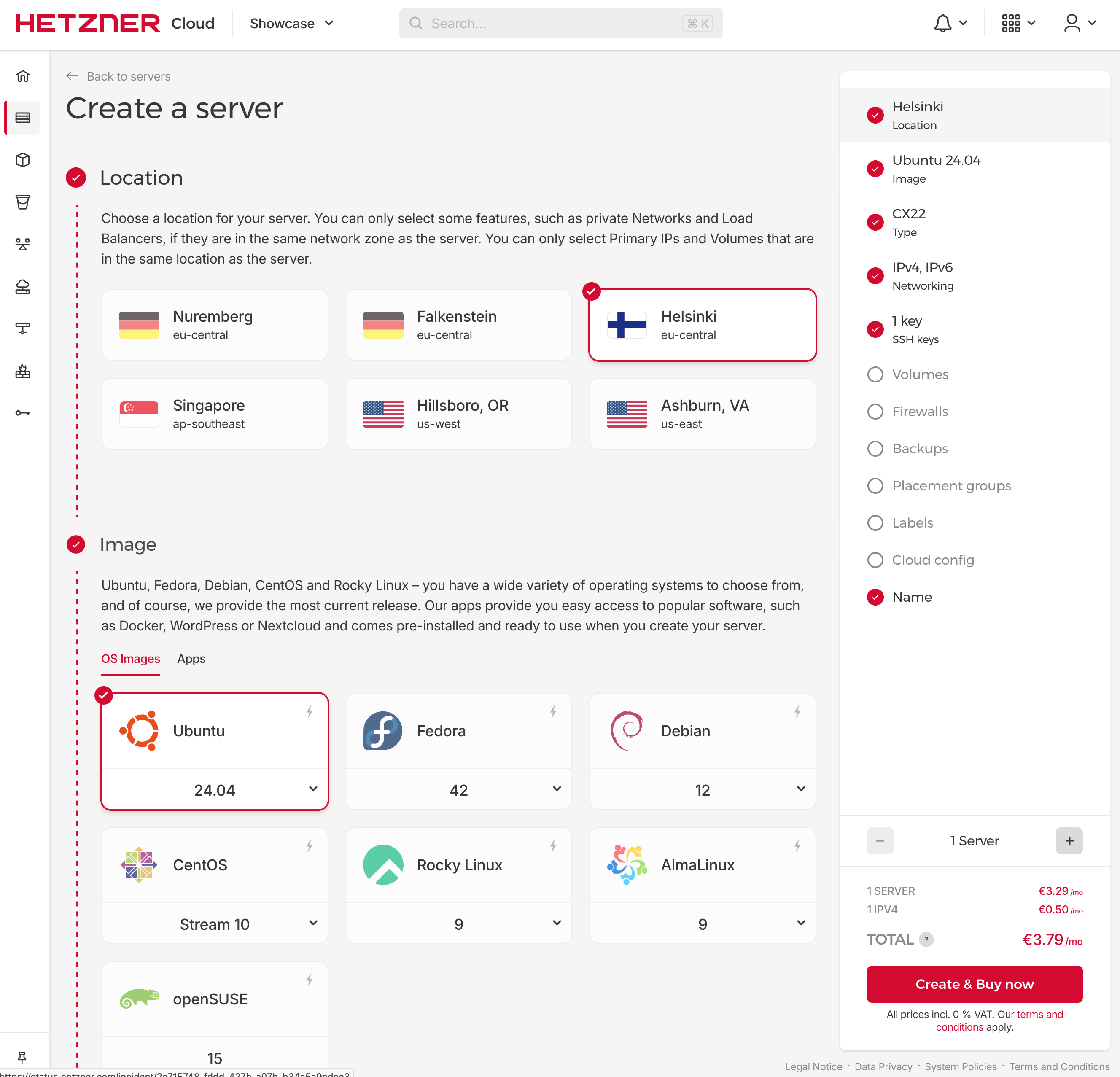Open the bucket Object Storage icon in sidebar
Image resolution: width=1120 pixels, height=1077 pixels.
[23, 202]
